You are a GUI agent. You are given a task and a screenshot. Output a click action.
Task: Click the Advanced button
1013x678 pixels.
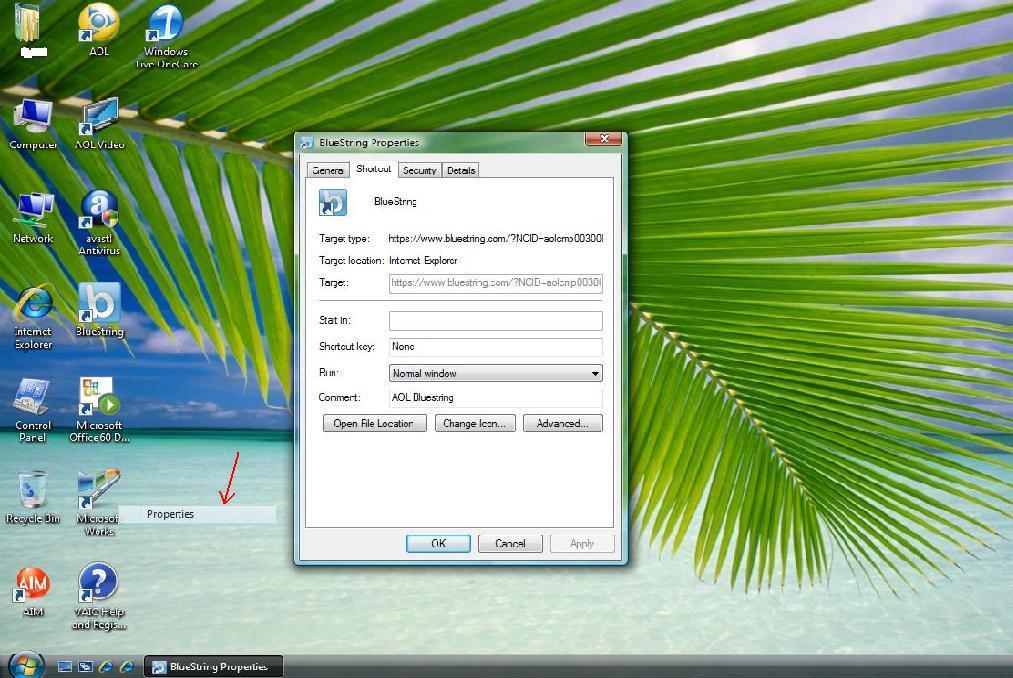point(563,423)
